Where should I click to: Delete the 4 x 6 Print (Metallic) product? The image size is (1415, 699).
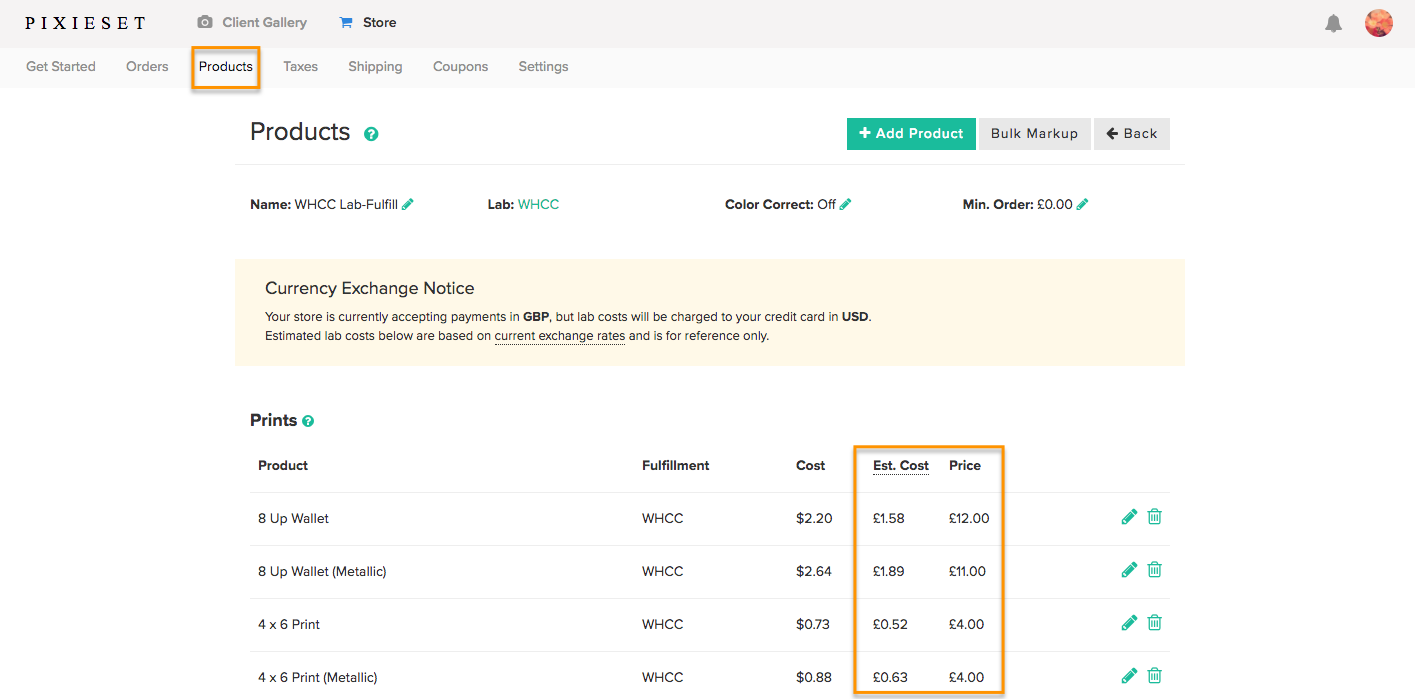tap(1155, 676)
